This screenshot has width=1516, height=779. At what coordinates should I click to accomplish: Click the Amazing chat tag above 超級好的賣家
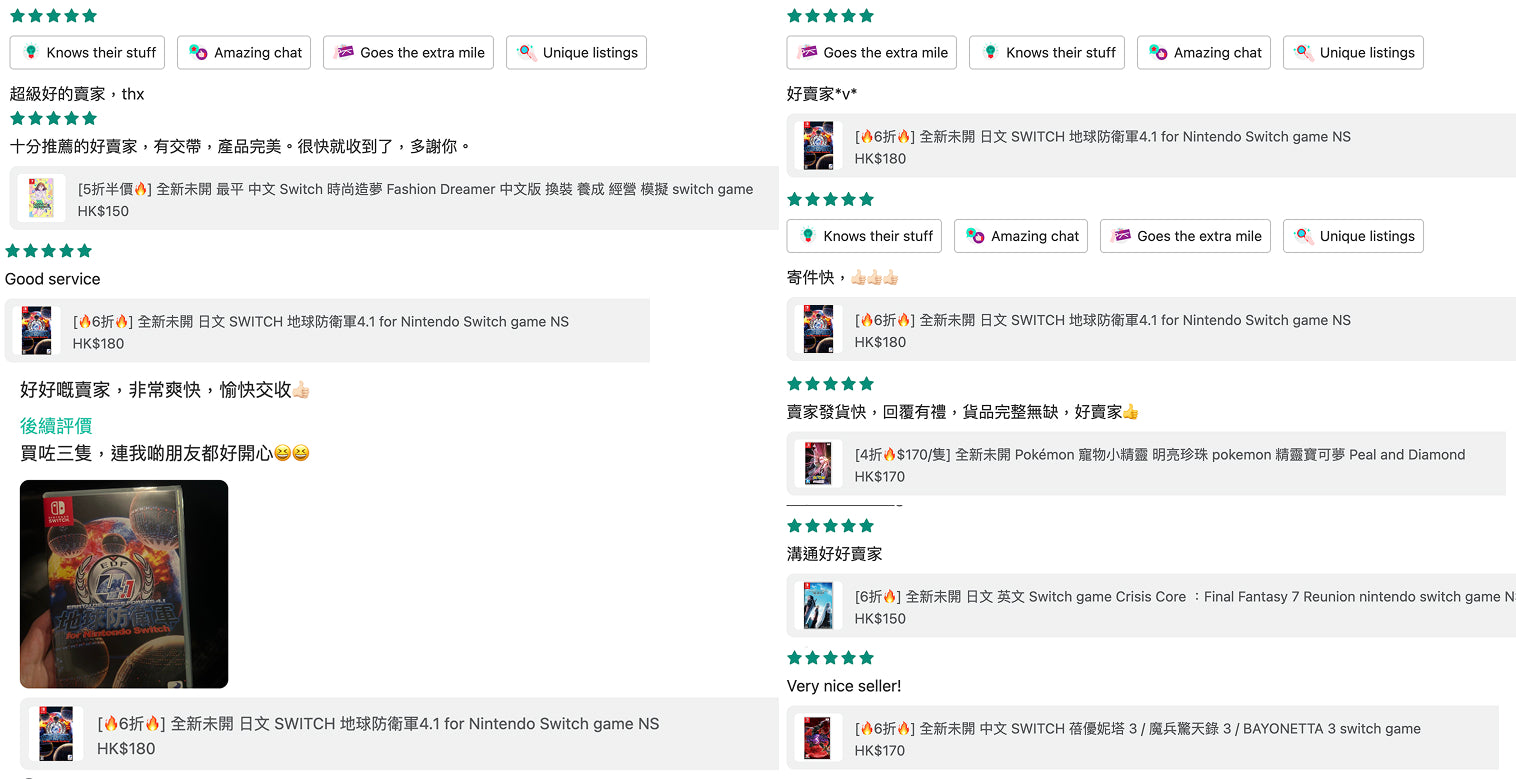tap(245, 53)
